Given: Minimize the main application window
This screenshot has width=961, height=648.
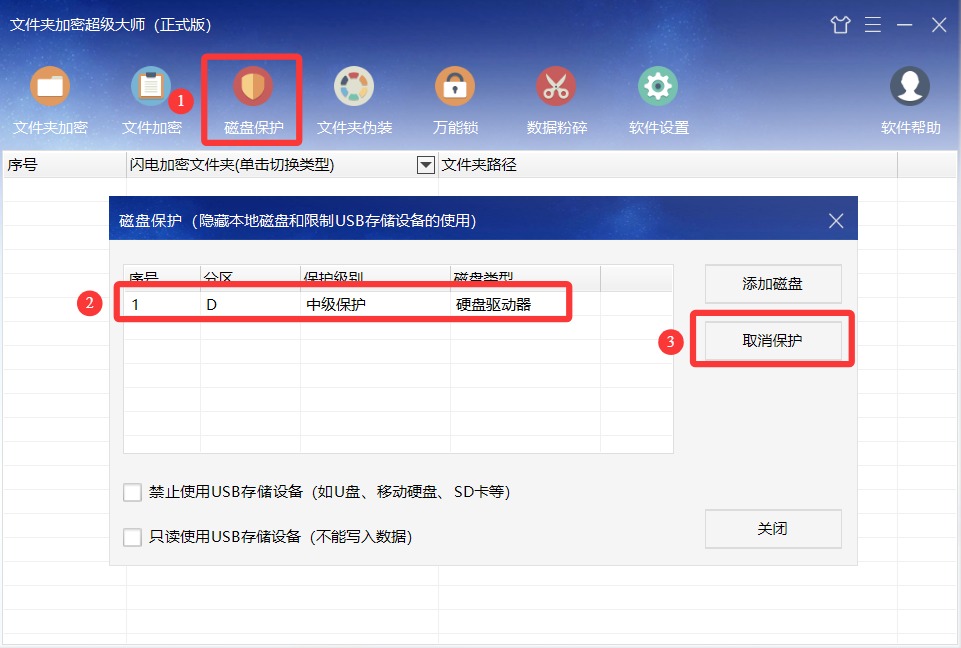Looking at the screenshot, I should pos(905,25).
